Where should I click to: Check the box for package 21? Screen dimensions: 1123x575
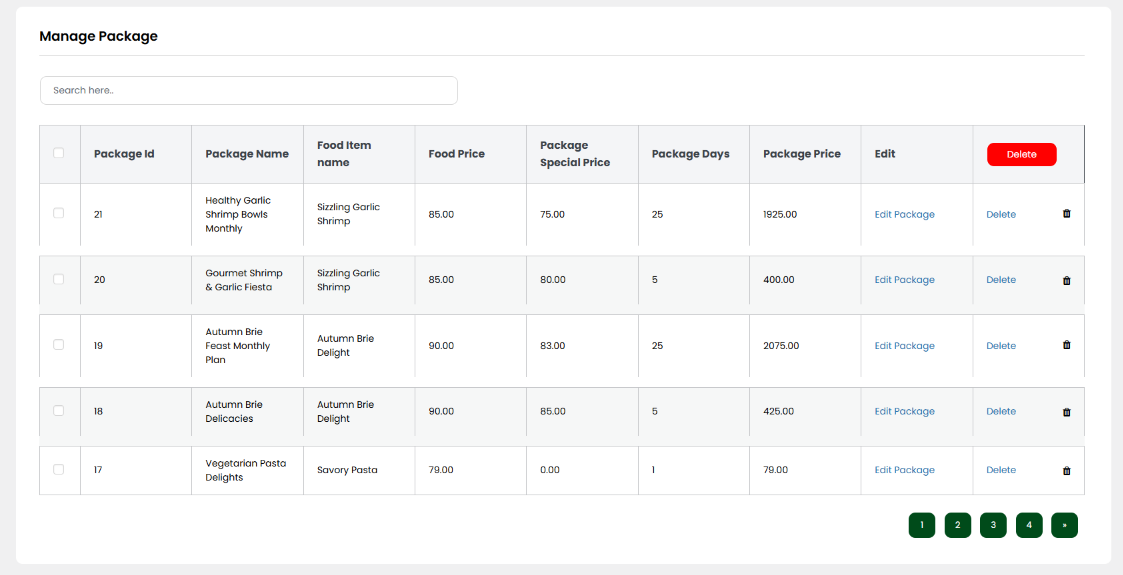pyautogui.click(x=59, y=213)
